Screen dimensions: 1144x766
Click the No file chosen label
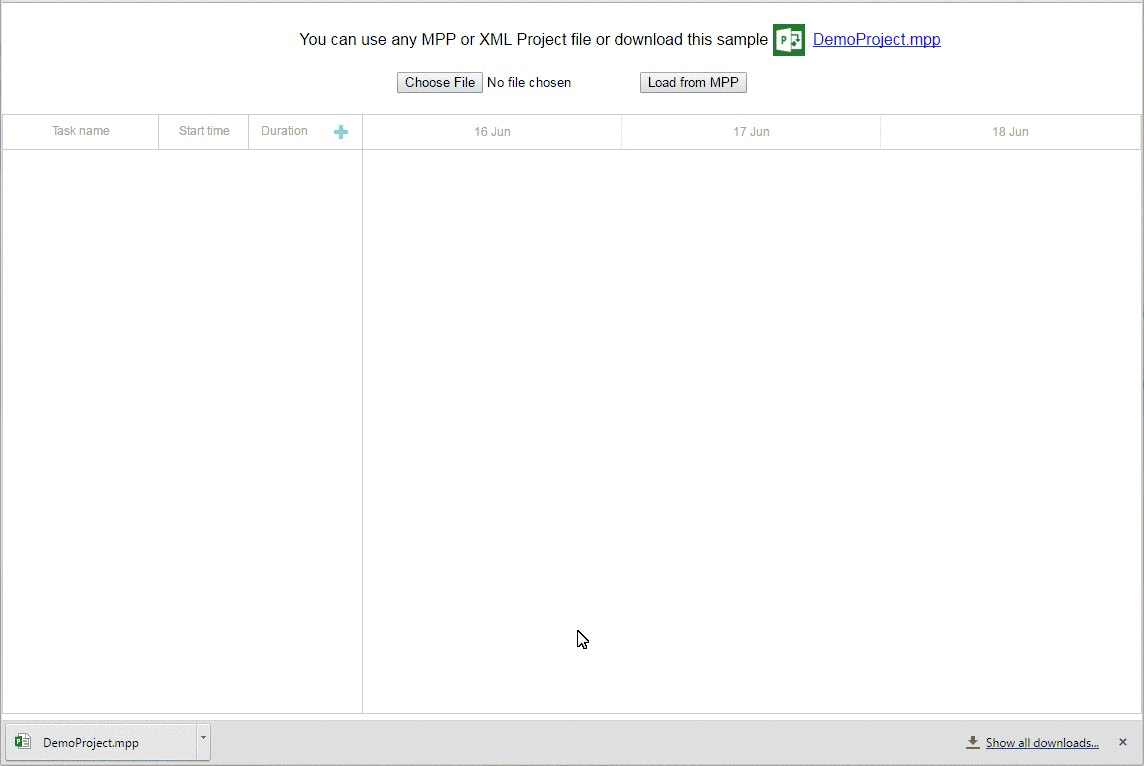click(x=529, y=82)
